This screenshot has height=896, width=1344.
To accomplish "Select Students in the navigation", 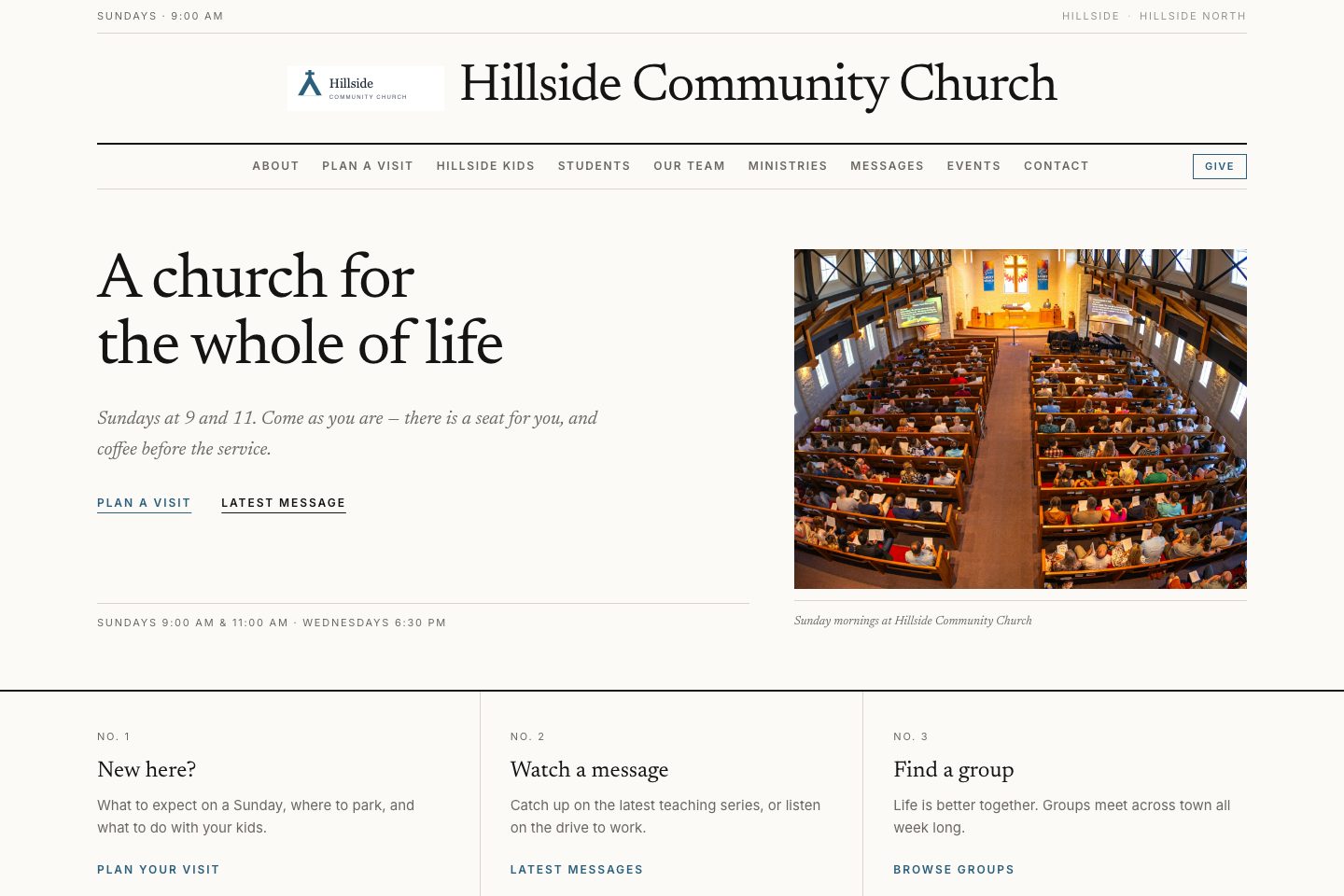I will tap(595, 166).
